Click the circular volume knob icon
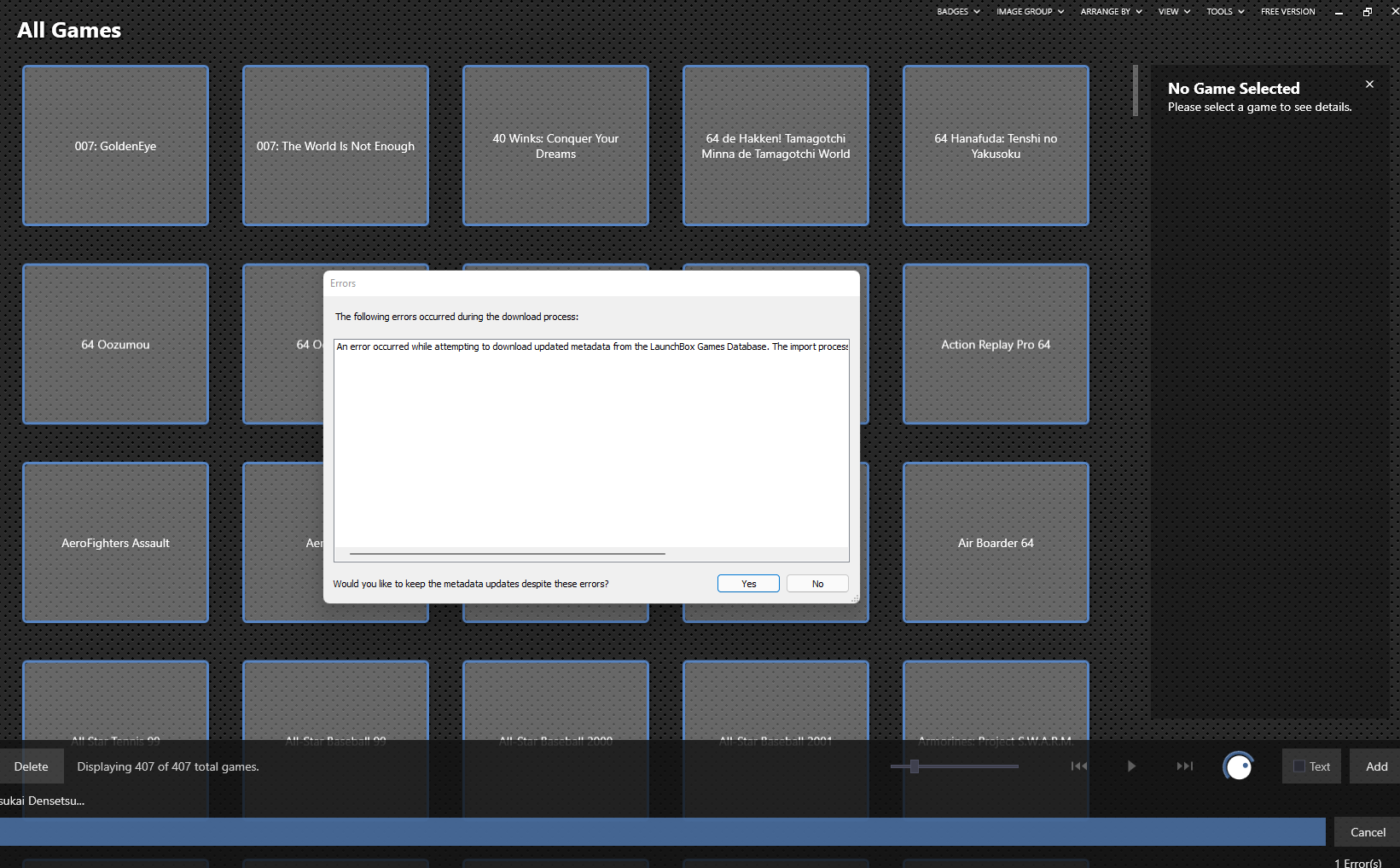 (1239, 766)
